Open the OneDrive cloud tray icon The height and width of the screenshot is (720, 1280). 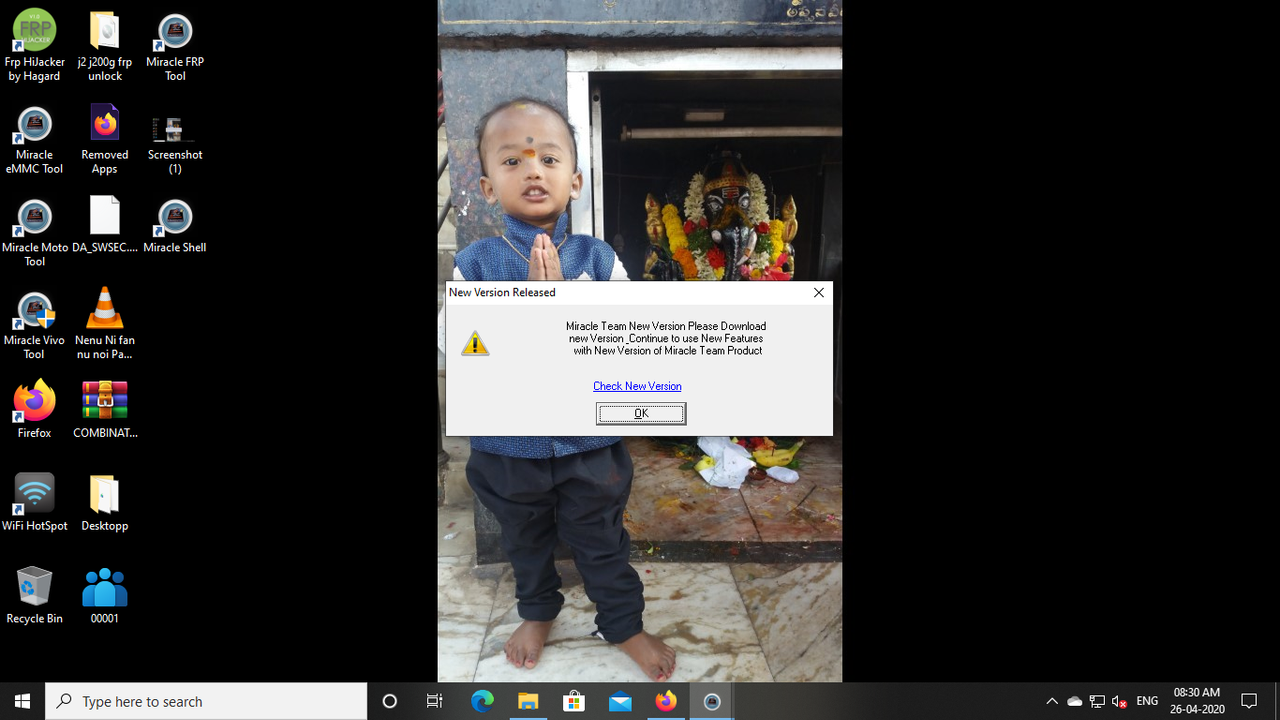[x=1075, y=701]
